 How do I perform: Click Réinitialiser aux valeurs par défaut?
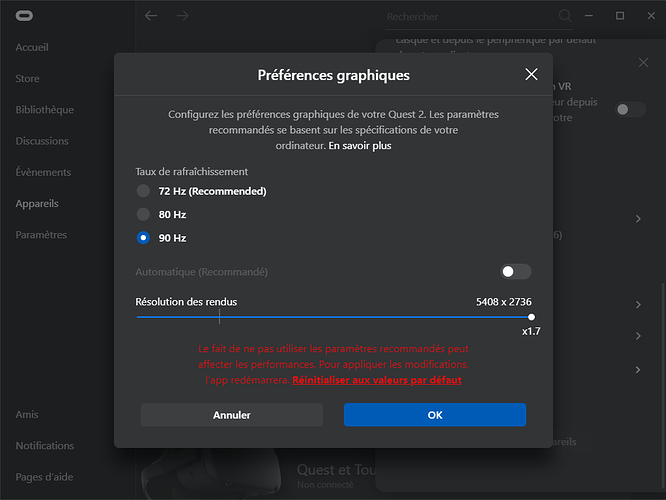pos(376,381)
